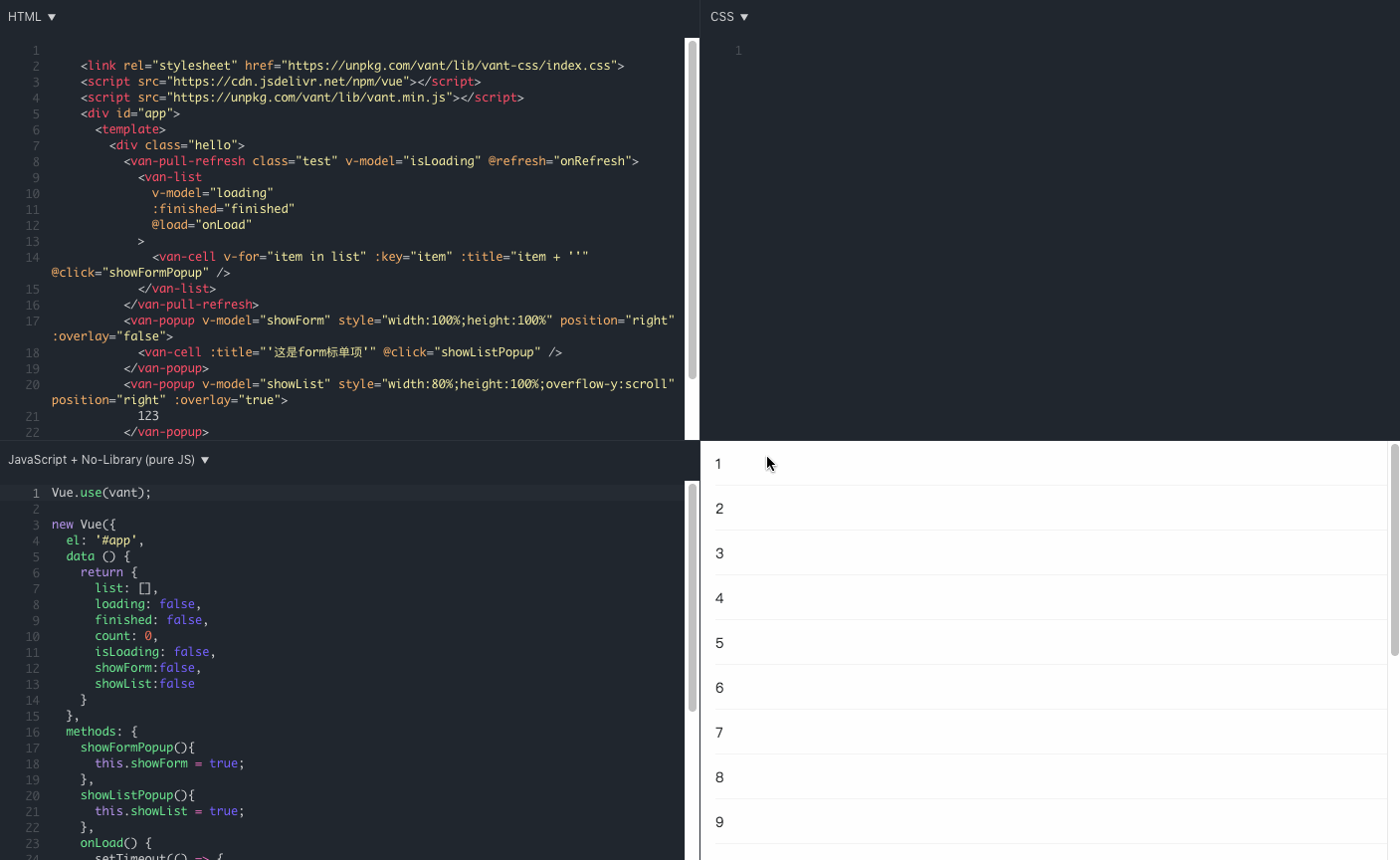Viewport: 1400px width, 860px height.
Task: Click the "这是form标单项" van-cell line in HTML
Action: 350,352
